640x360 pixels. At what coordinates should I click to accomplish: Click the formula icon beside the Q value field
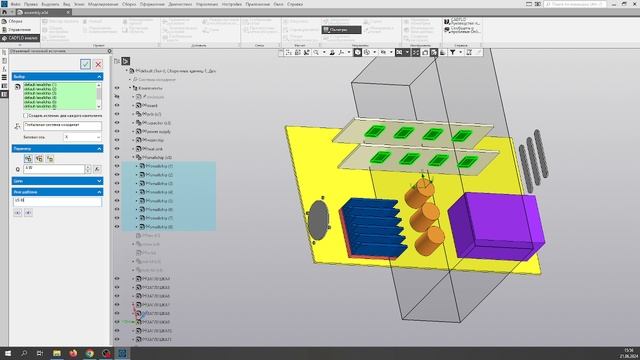pos(97,169)
